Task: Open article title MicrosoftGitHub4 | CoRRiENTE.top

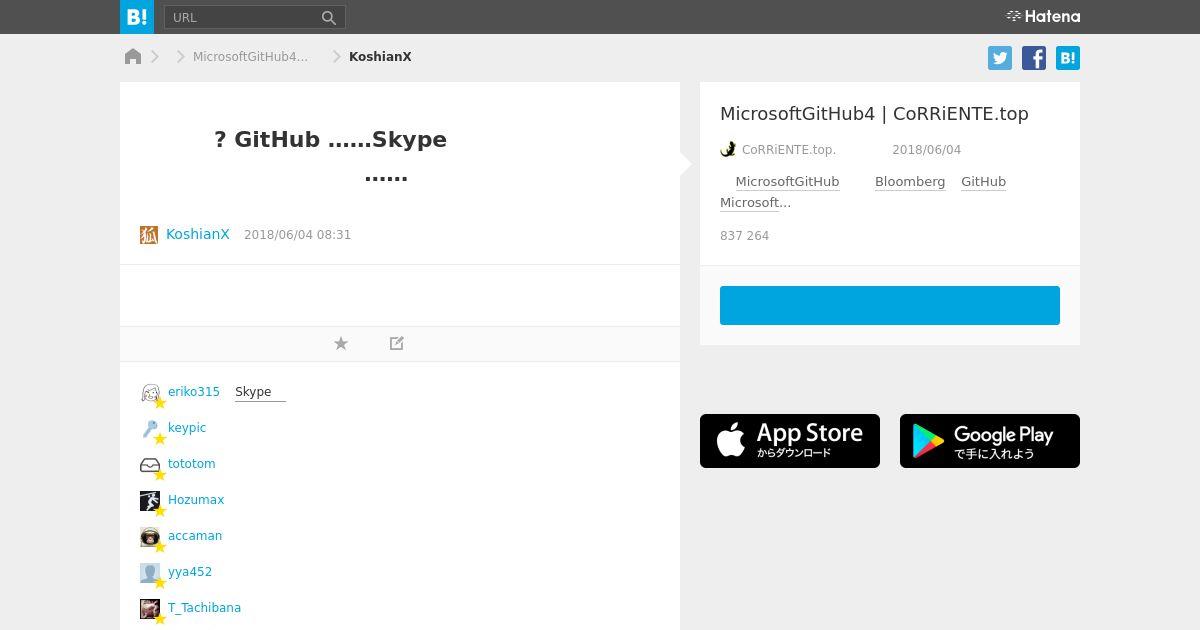Action: (874, 114)
